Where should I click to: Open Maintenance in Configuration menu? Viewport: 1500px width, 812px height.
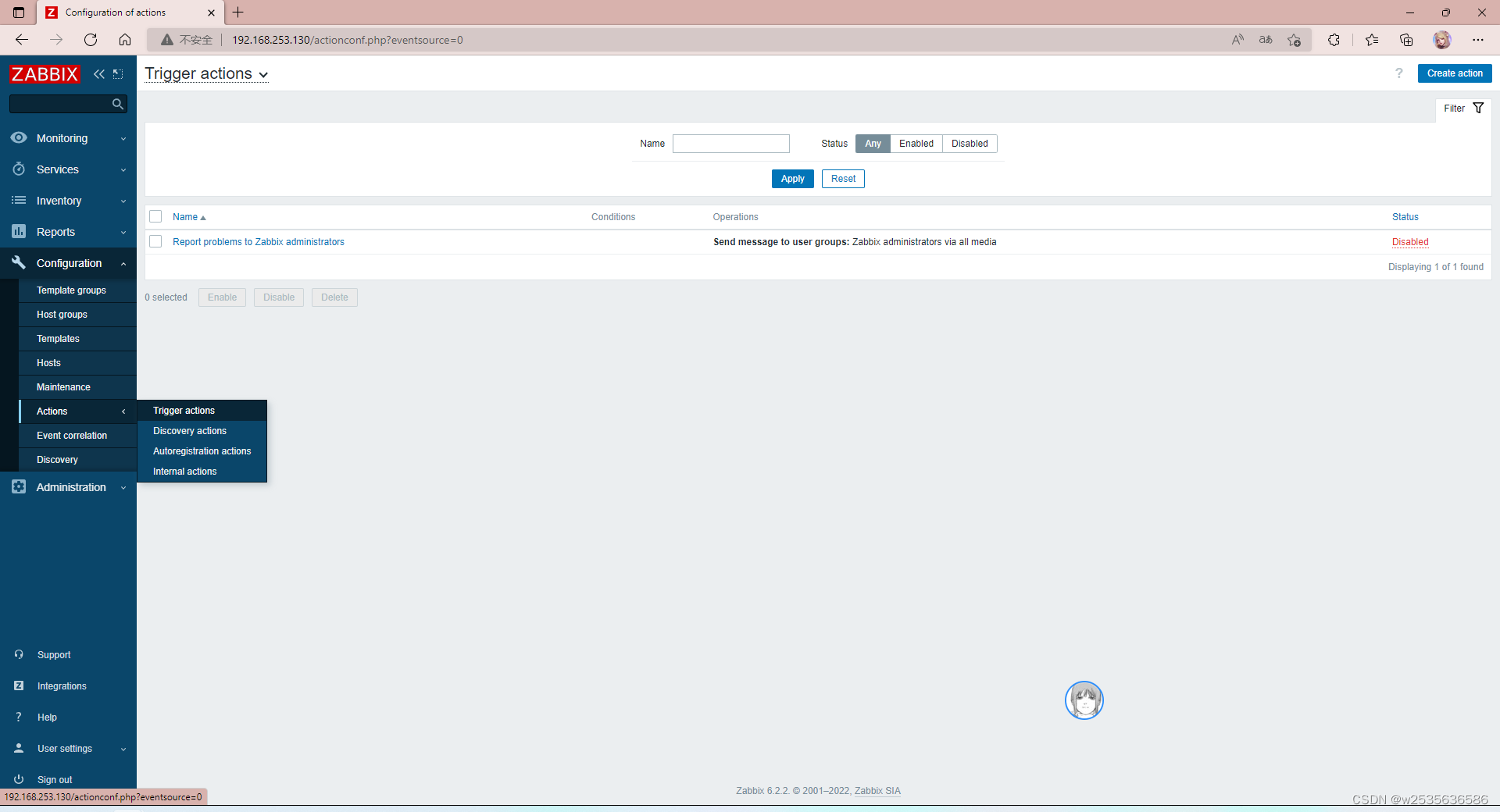point(77,386)
